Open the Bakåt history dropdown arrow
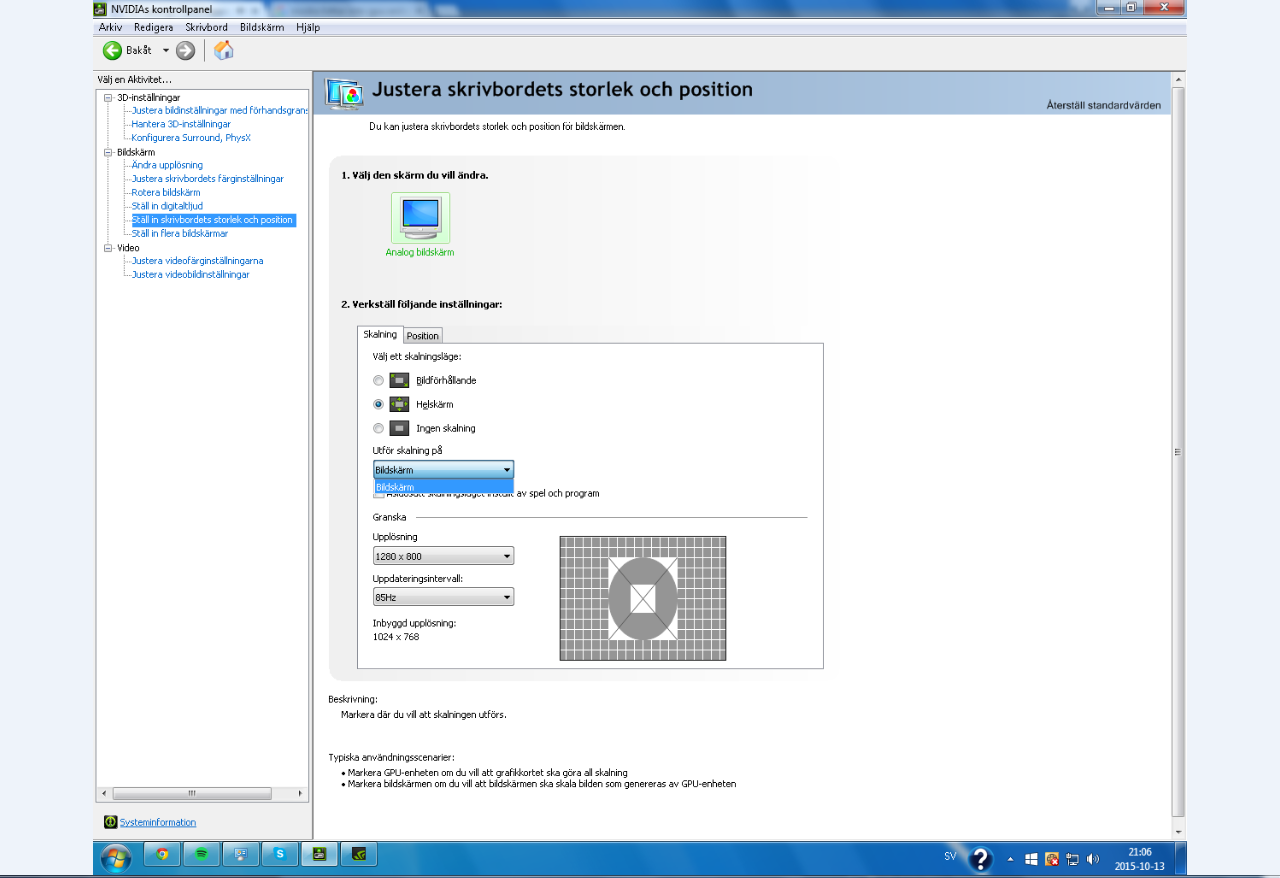The image size is (1280, 878). [x=166, y=50]
